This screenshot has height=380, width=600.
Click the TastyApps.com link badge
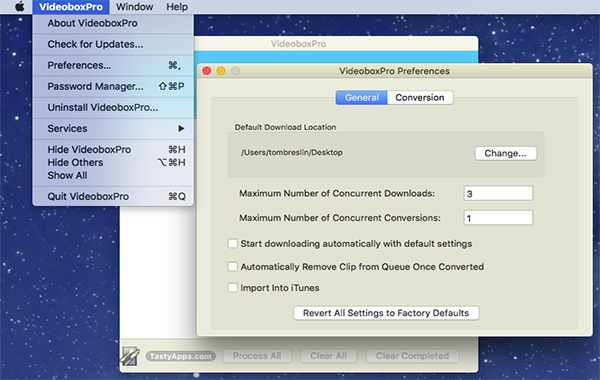click(x=181, y=356)
